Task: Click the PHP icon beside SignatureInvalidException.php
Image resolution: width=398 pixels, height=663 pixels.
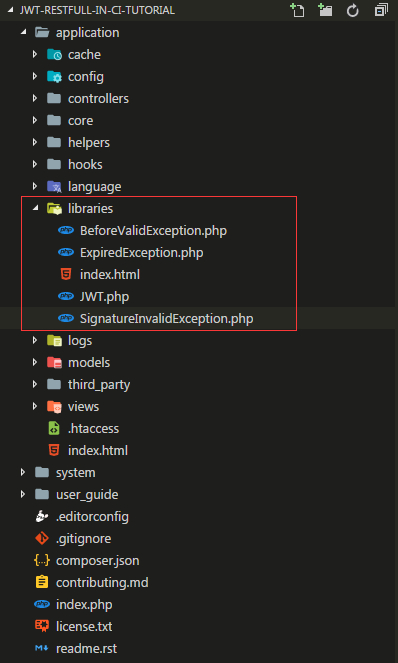Action: pos(66,318)
